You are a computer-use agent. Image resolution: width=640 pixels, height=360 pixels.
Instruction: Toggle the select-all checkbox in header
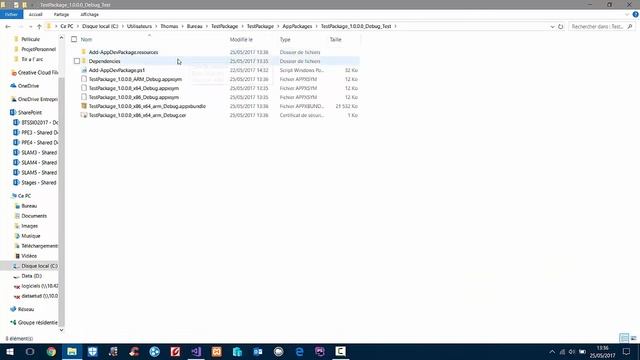pos(74,39)
